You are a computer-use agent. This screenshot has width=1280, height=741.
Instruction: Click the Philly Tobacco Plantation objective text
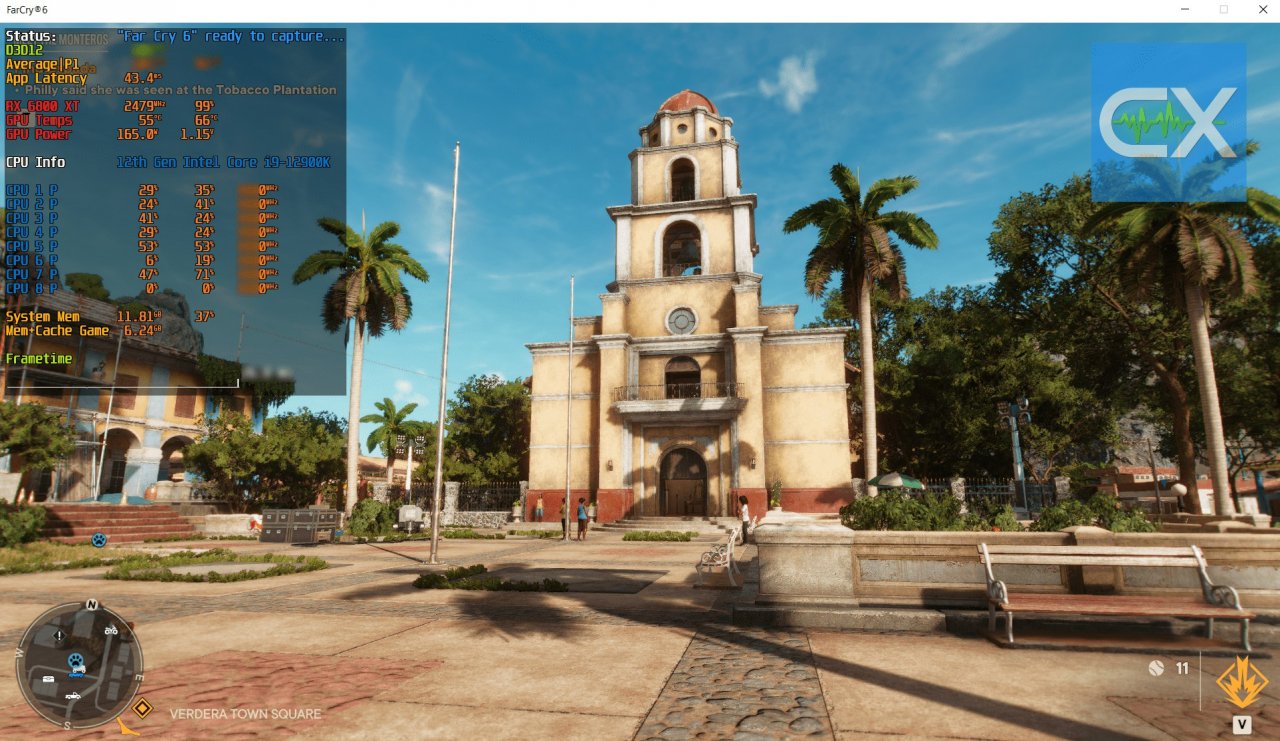[x=180, y=90]
